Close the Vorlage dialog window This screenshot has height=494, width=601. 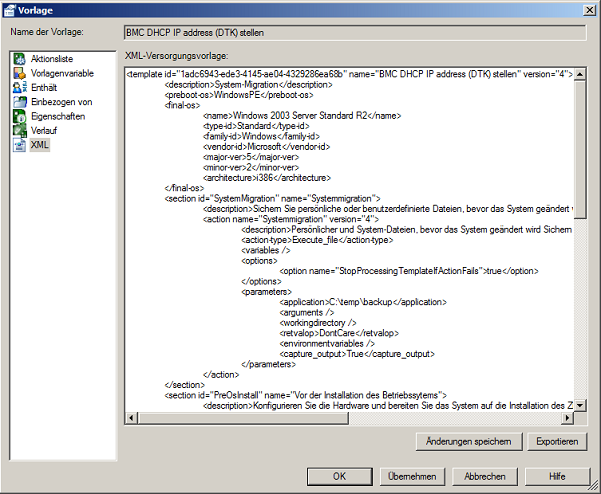click(588, 9)
